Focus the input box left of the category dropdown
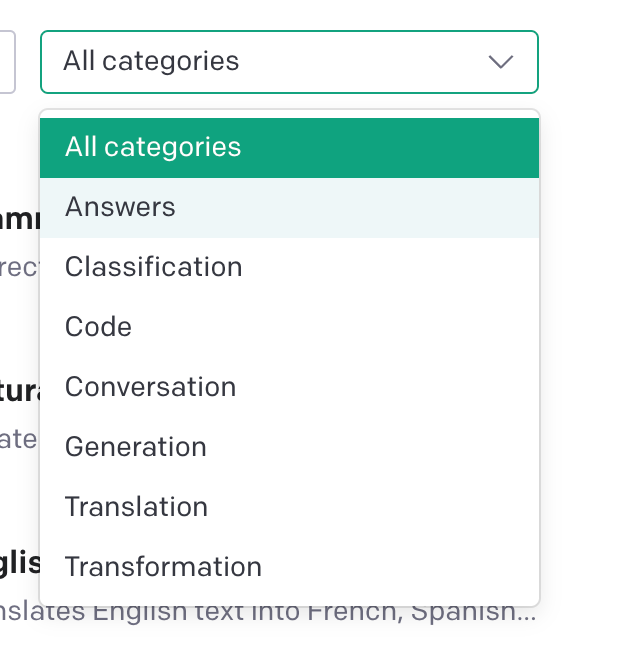The image size is (626, 652). coord(7,62)
